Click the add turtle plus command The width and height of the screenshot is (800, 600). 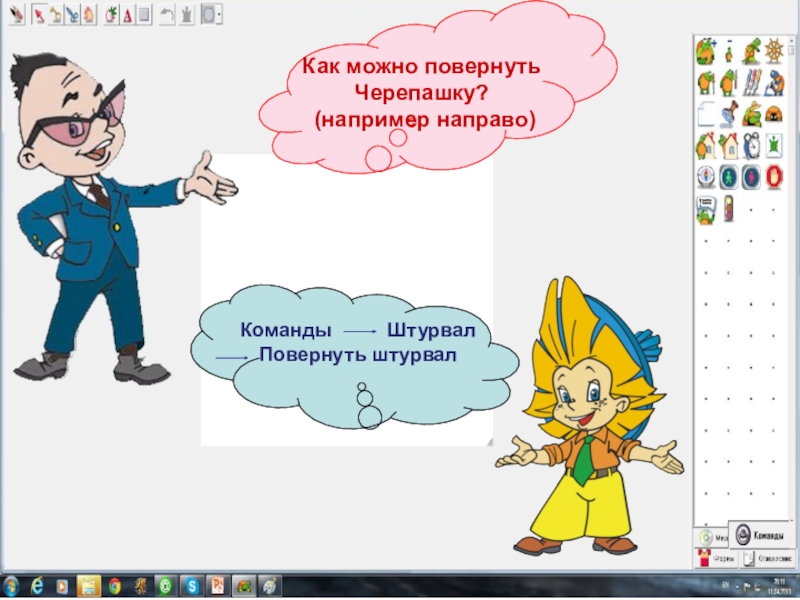[x=707, y=51]
